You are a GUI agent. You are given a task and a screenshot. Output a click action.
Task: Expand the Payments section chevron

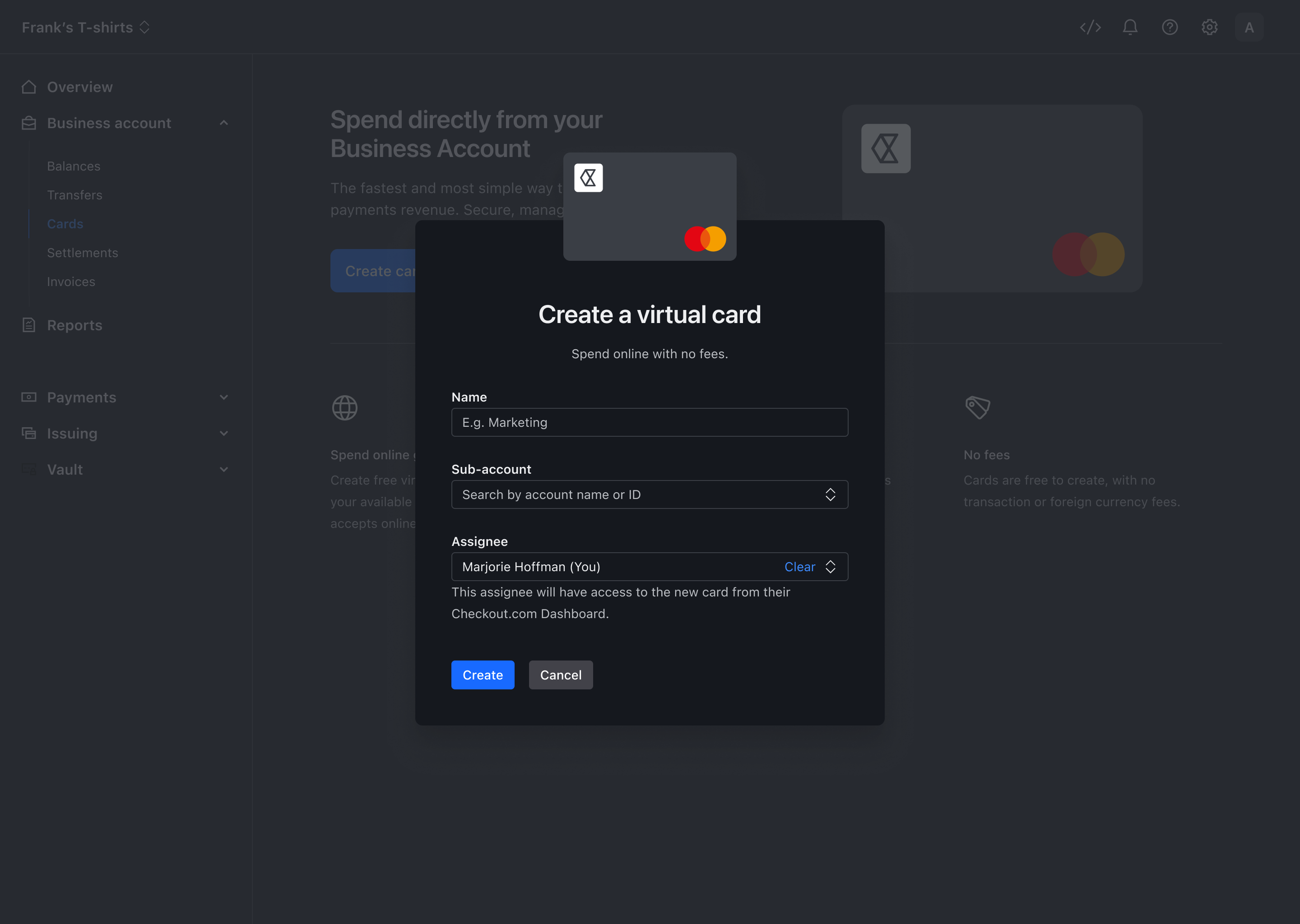(224, 397)
